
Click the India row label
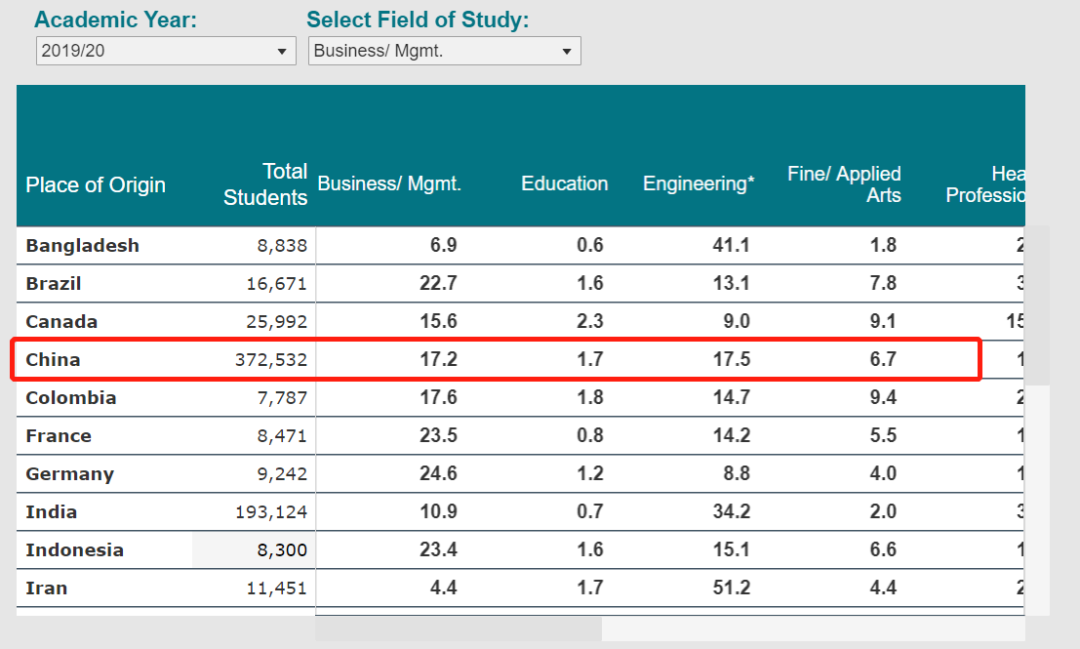tap(51, 512)
